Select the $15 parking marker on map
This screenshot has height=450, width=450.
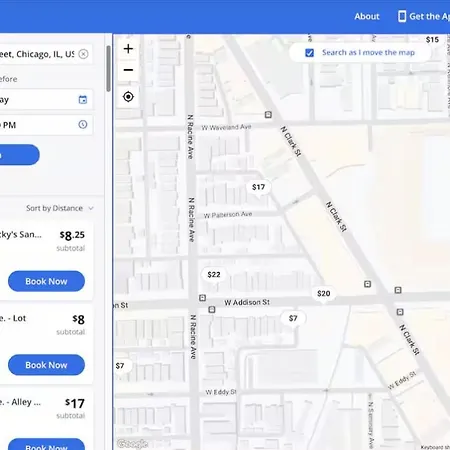(x=432, y=40)
